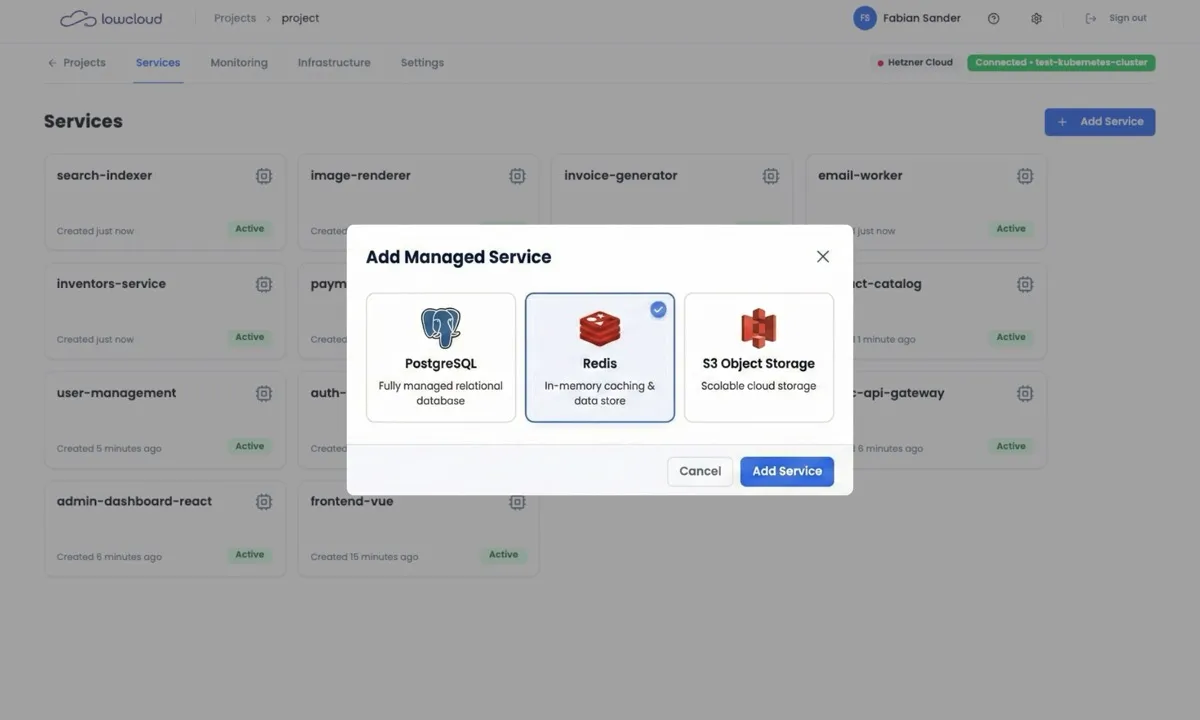Switch to the Settings tab
The image size is (1200, 720).
(422, 62)
